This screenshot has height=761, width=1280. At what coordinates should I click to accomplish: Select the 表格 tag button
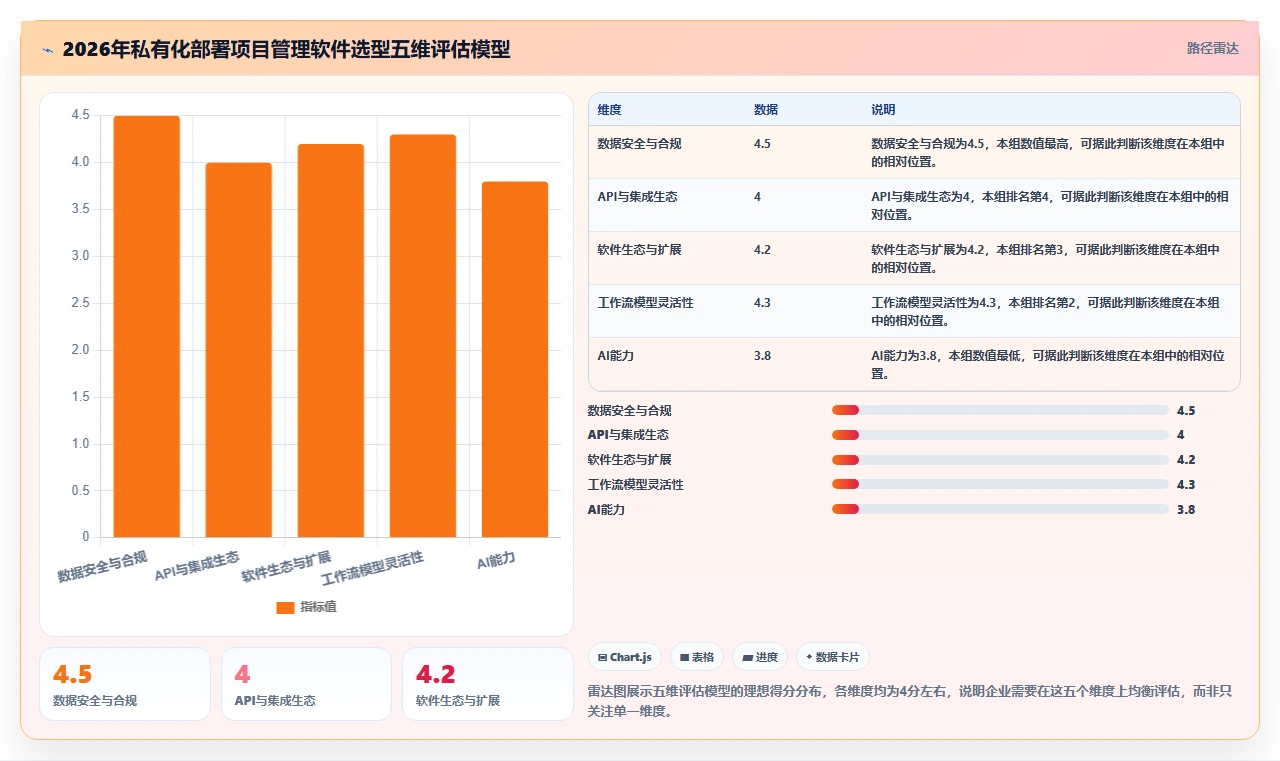click(x=697, y=657)
